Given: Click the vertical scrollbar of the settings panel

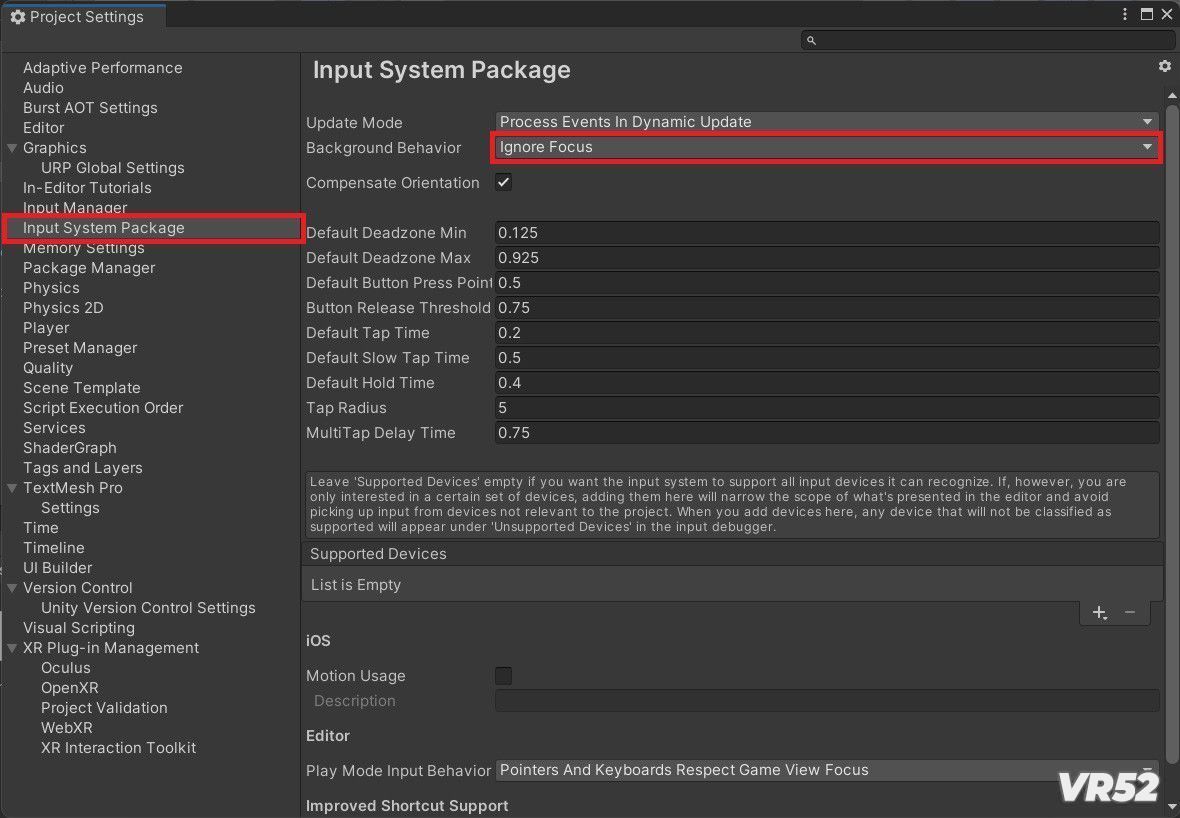Looking at the screenshot, I should (1172, 436).
